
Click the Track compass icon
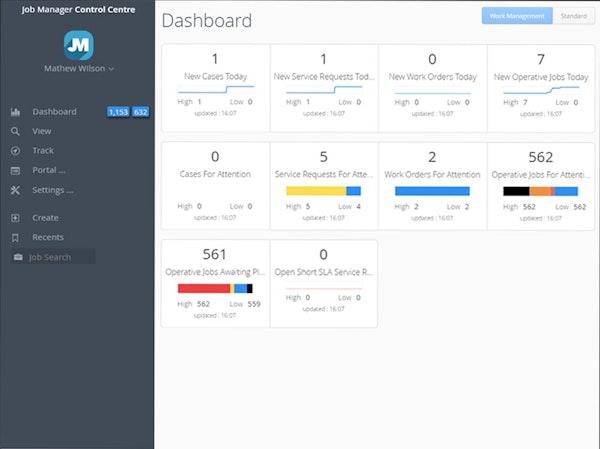click(15, 151)
